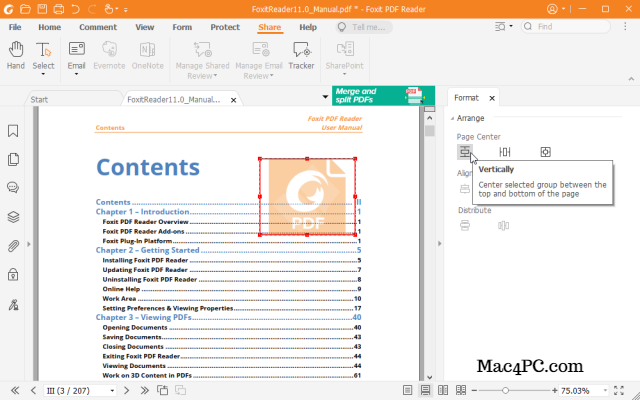Viewport: 640px width, 400px height.
Task: Enable facing pages view mode
Action: (x=443, y=391)
